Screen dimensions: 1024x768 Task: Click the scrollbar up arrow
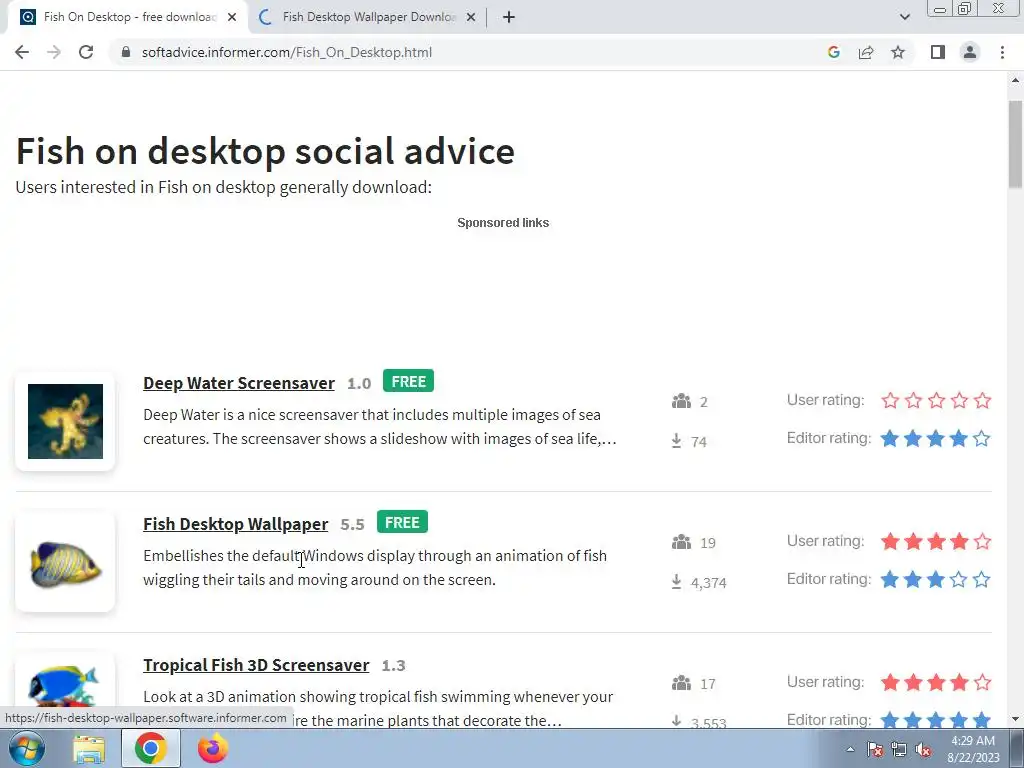pos(1015,80)
